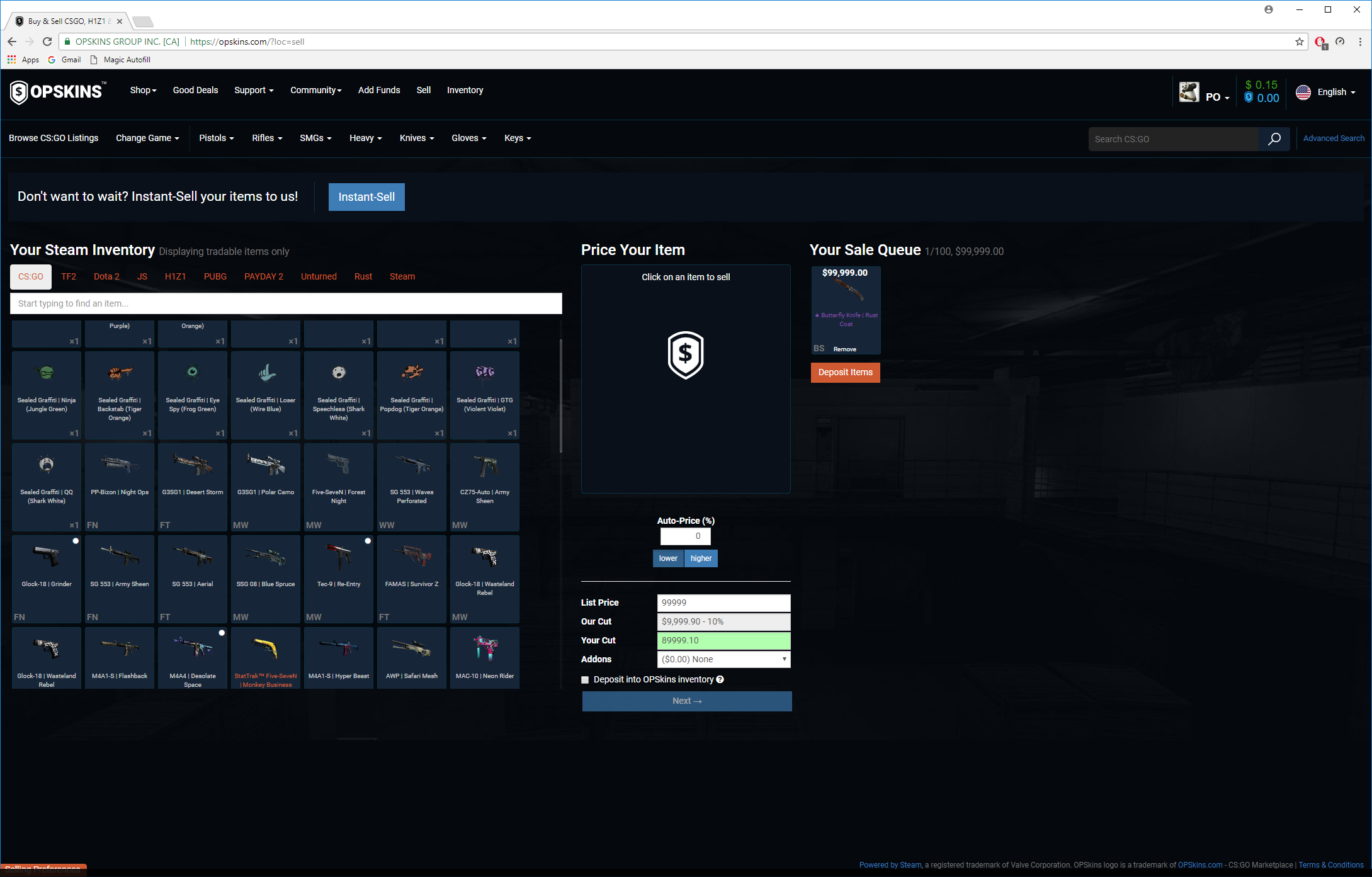Check Deposit into OPSkins inventory
This screenshot has width=1372, height=877.
pyautogui.click(x=585, y=680)
